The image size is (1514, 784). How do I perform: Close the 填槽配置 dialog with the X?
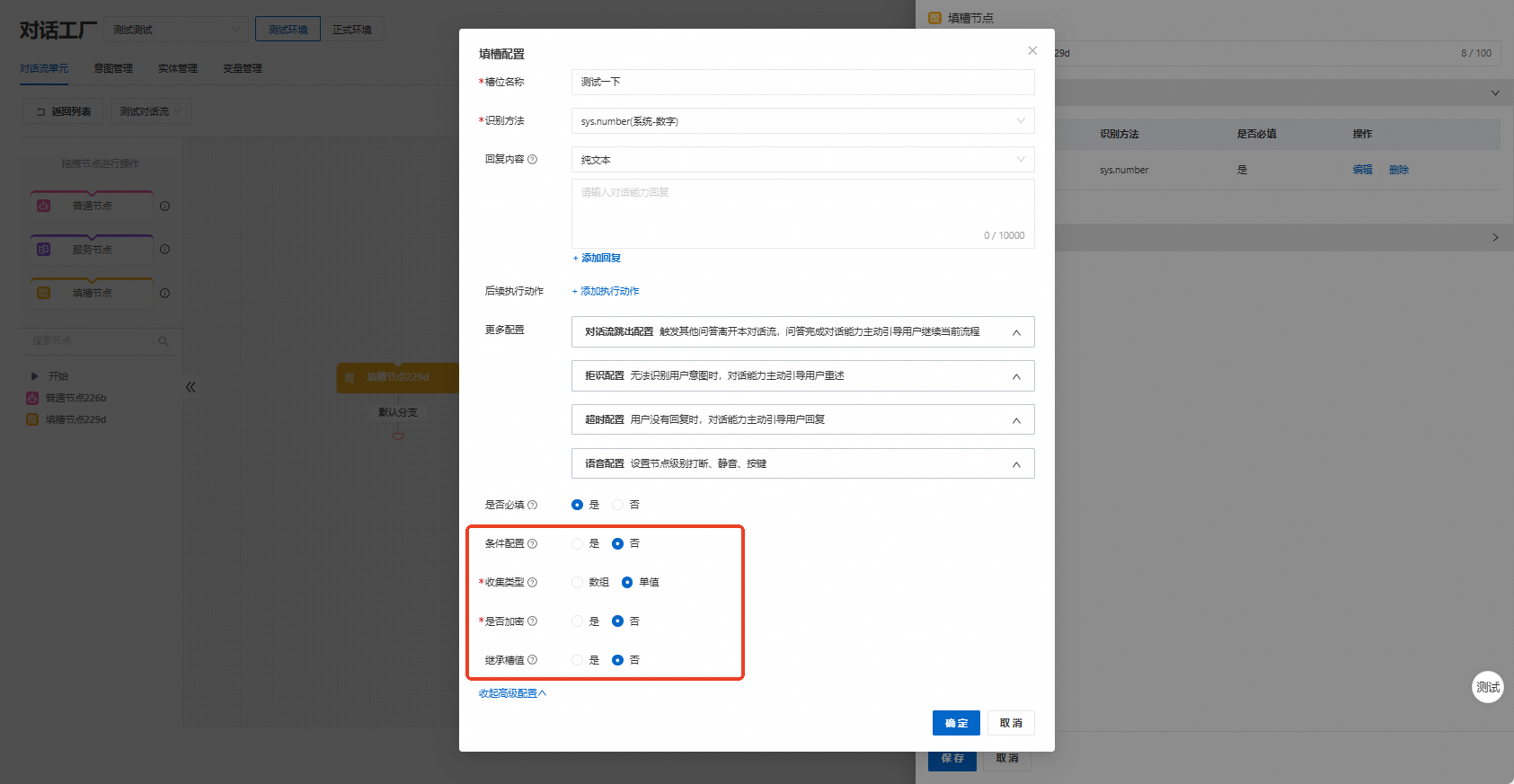(x=1032, y=50)
